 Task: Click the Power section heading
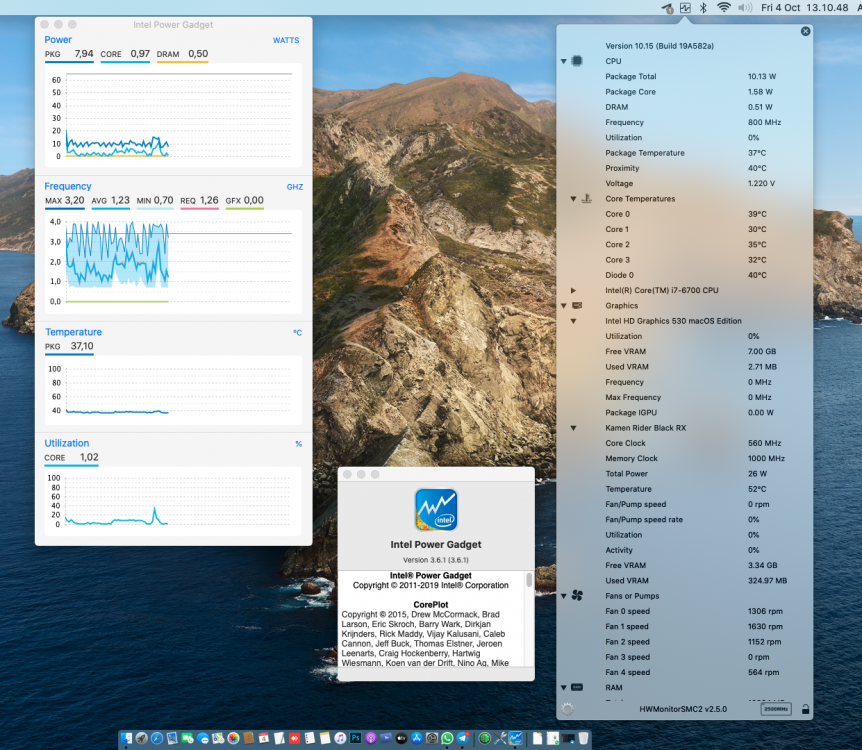point(58,40)
